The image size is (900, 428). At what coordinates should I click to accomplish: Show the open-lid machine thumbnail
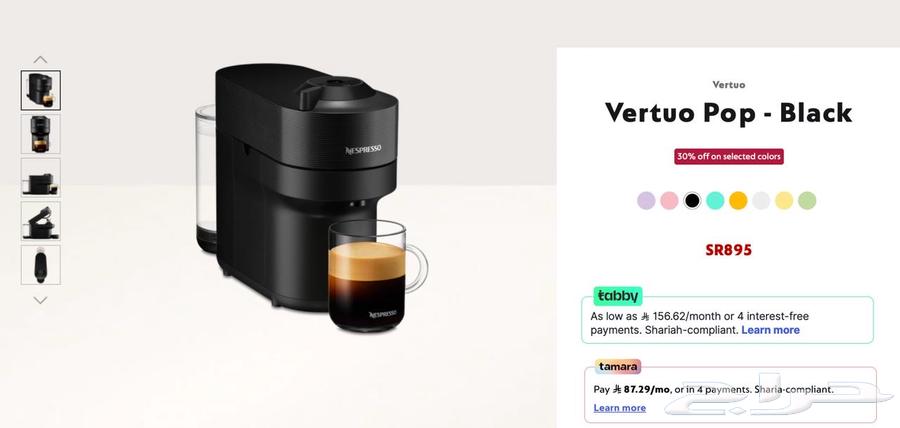[41, 221]
